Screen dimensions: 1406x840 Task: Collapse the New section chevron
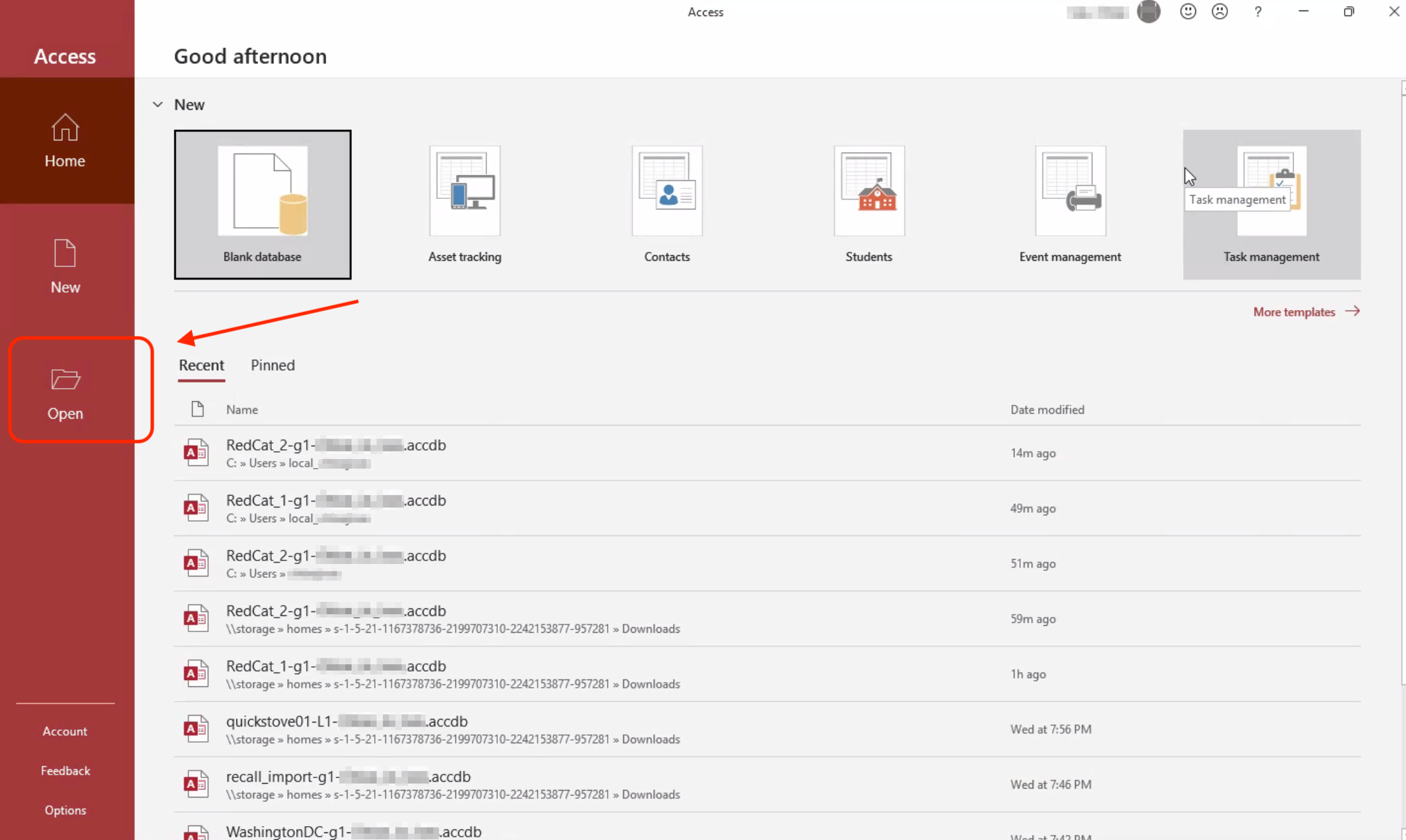(158, 104)
